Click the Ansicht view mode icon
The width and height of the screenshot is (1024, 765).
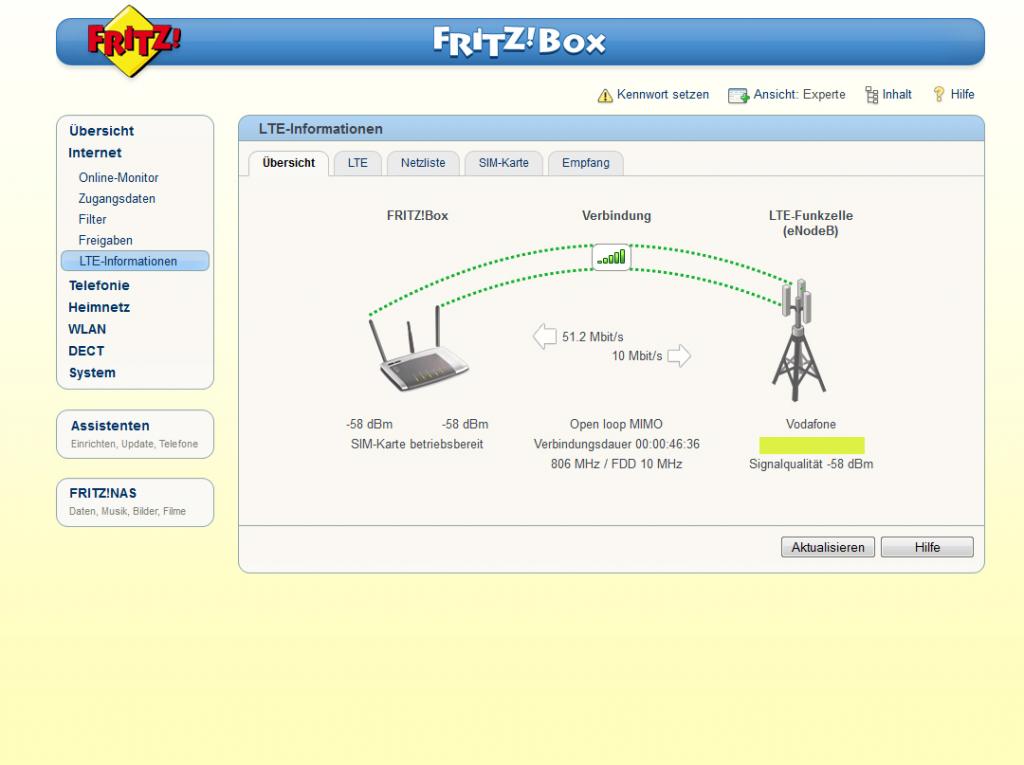point(738,95)
